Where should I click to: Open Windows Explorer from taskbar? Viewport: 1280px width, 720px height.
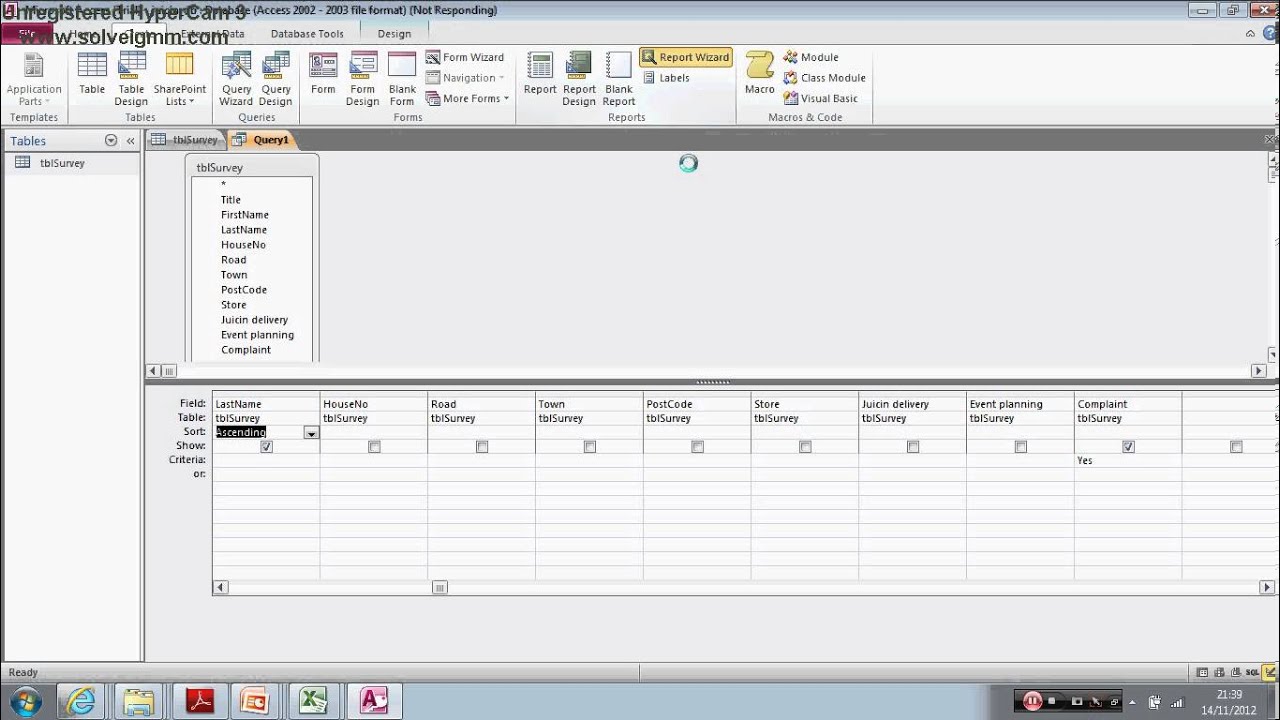tap(138, 701)
